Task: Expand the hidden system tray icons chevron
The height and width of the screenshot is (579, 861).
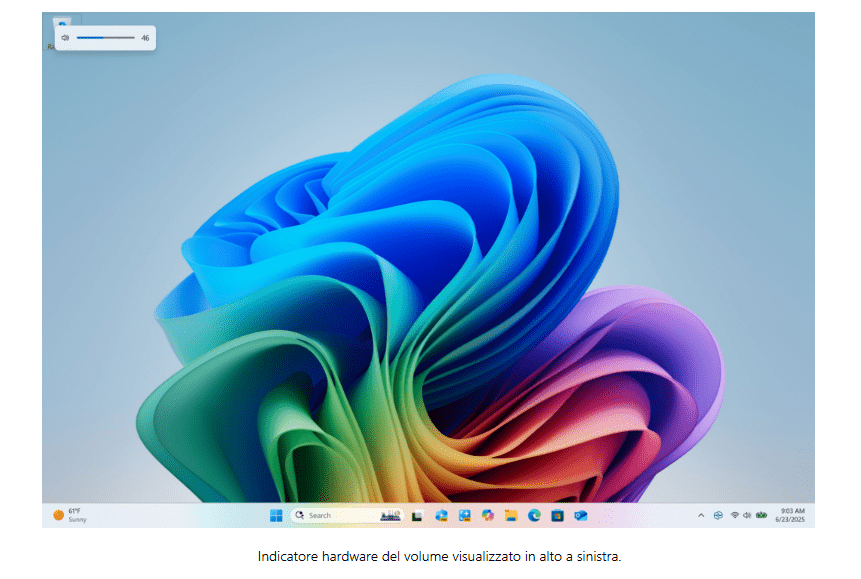Action: tap(700, 515)
